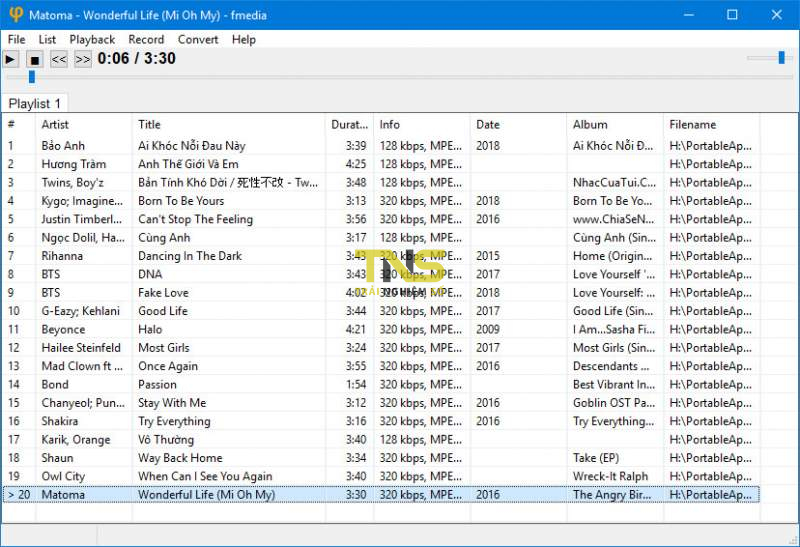Open the Playback menu
Viewport: 800px width, 547px height.
click(x=92, y=39)
